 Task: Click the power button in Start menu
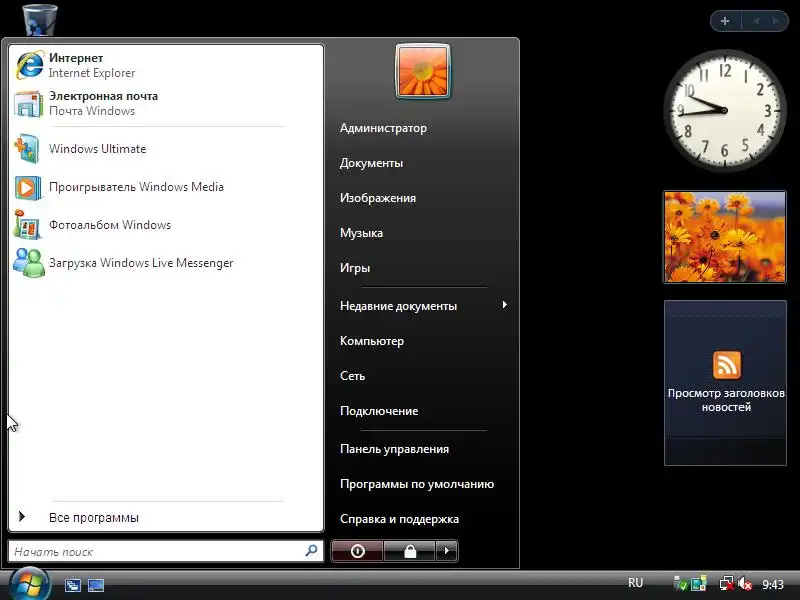point(357,551)
